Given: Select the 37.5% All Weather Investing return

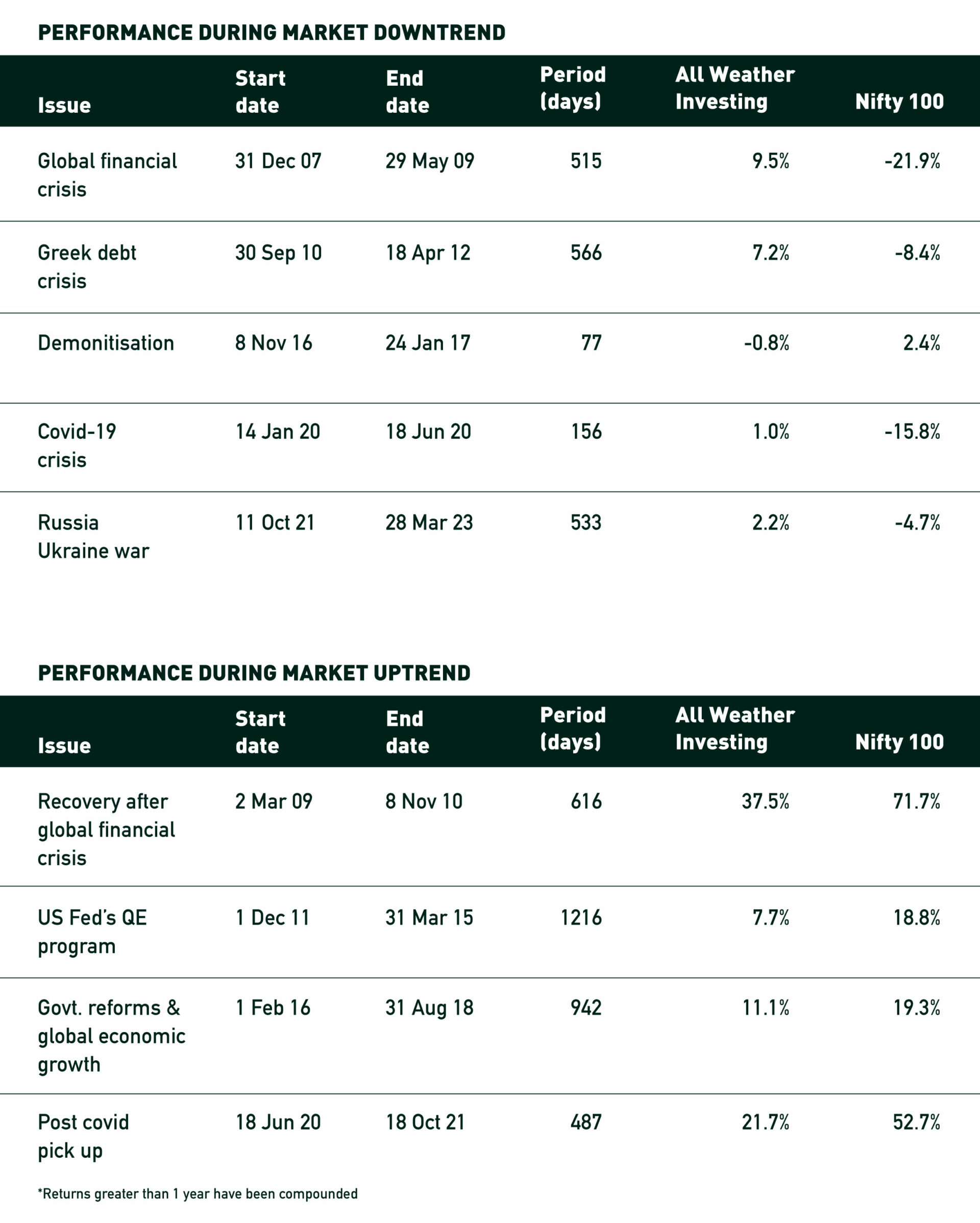Looking at the screenshot, I should pyautogui.click(x=765, y=801).
